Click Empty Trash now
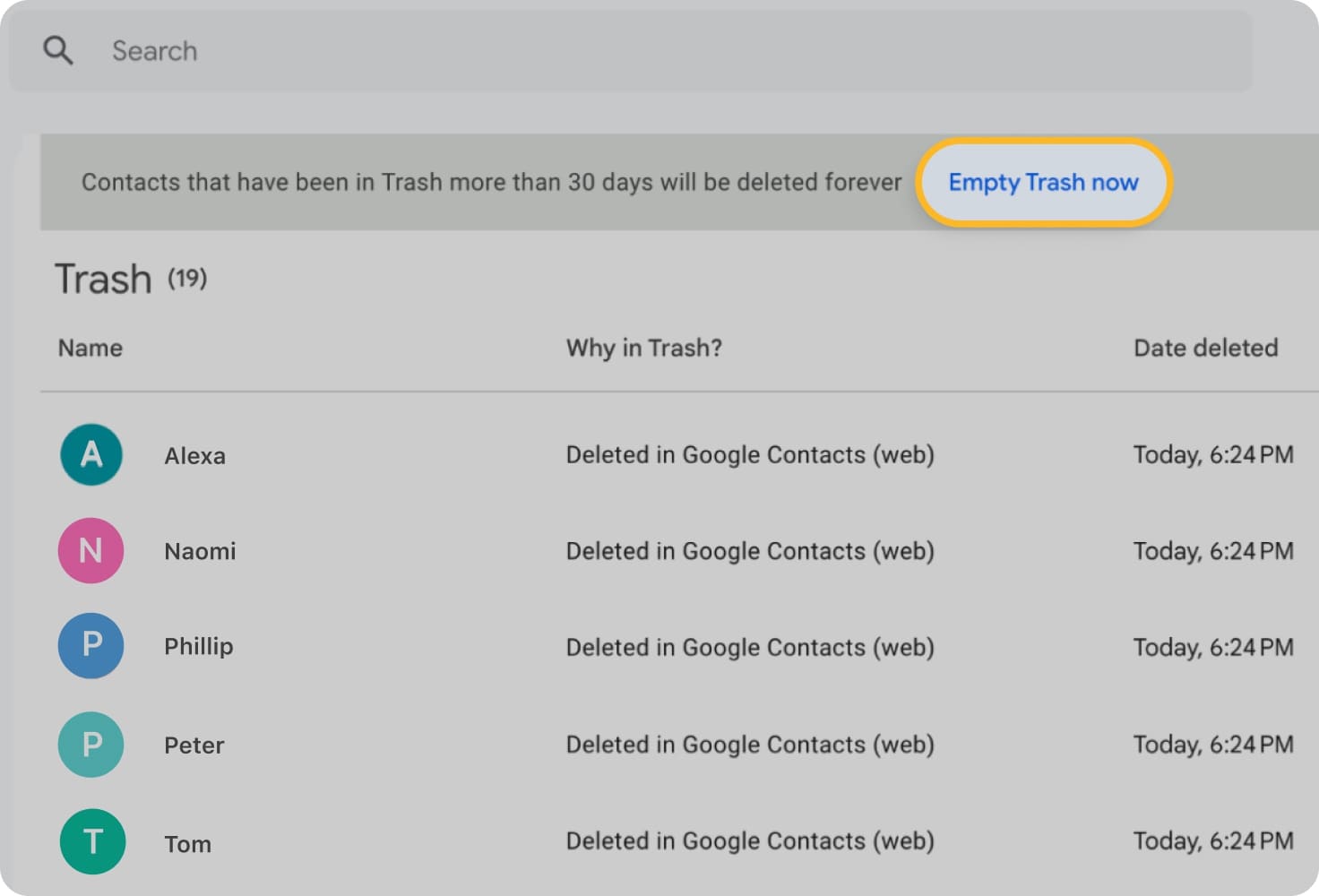The width and height of the screenshot is (1319, 896). click(x=1042, y=182)
